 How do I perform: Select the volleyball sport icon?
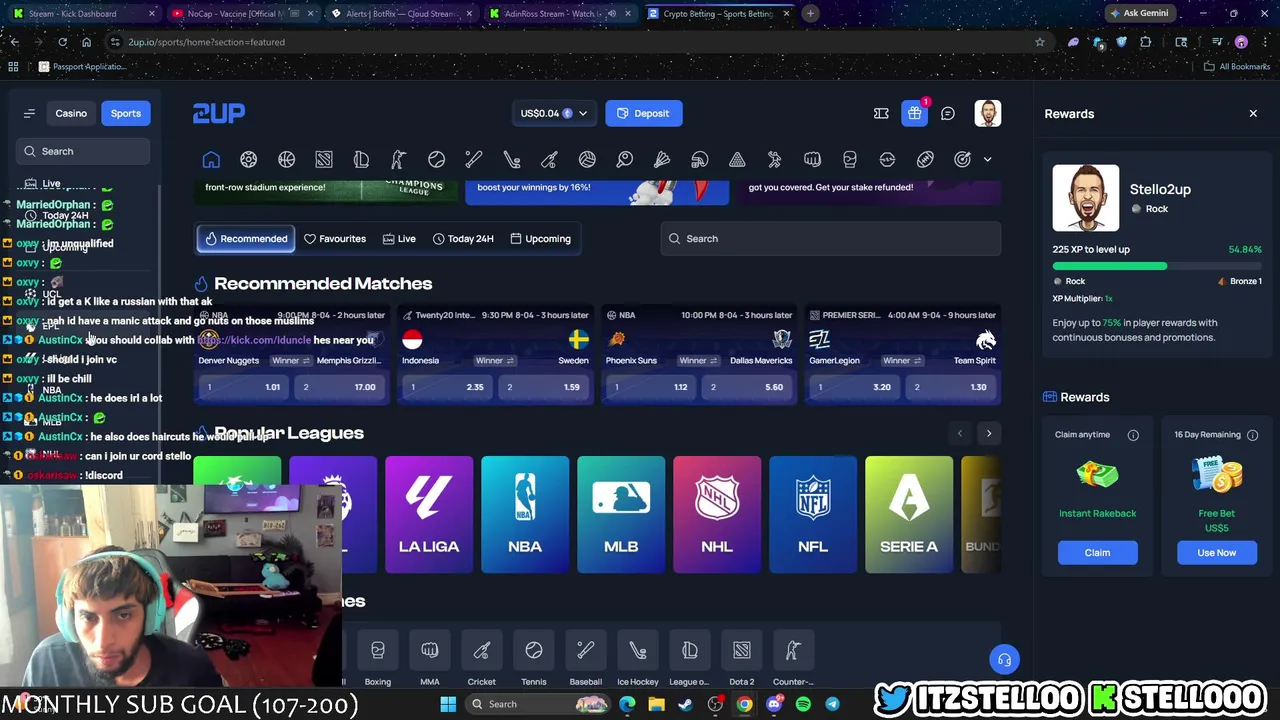tap(587, 160)
